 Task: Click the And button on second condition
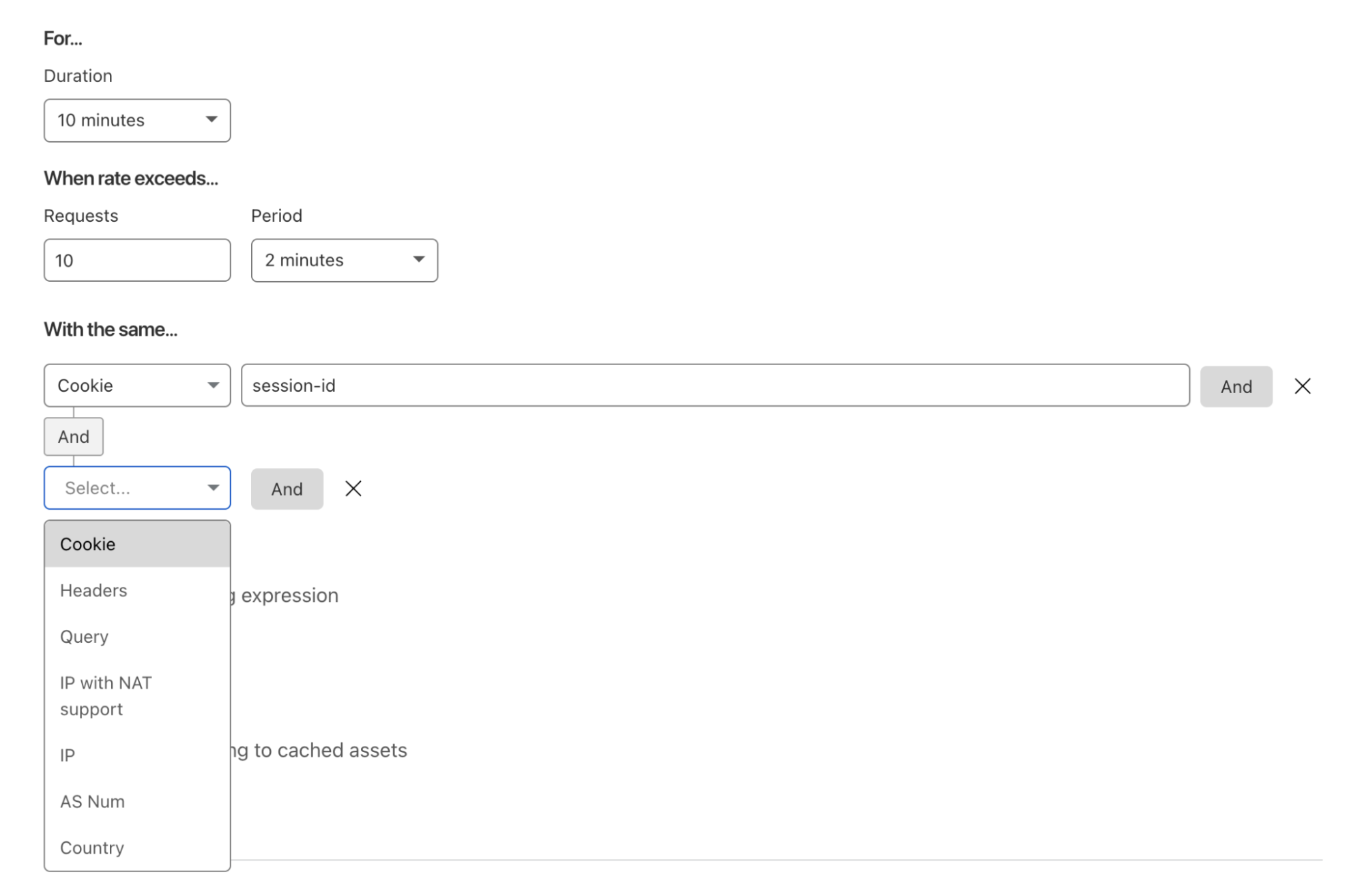(286, 488)
